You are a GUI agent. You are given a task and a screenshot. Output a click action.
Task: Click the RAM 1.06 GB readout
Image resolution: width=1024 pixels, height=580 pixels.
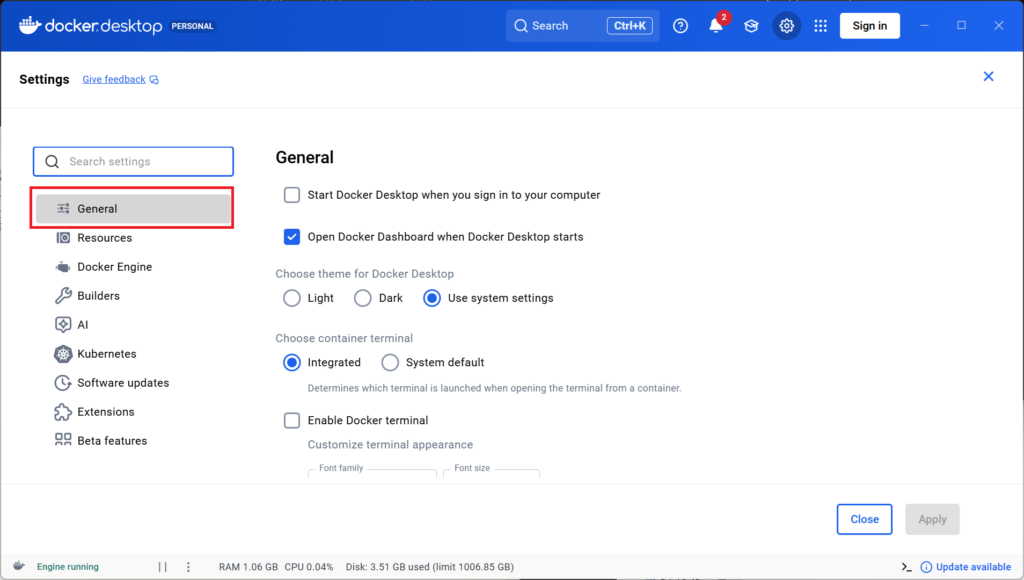[248, 567]
